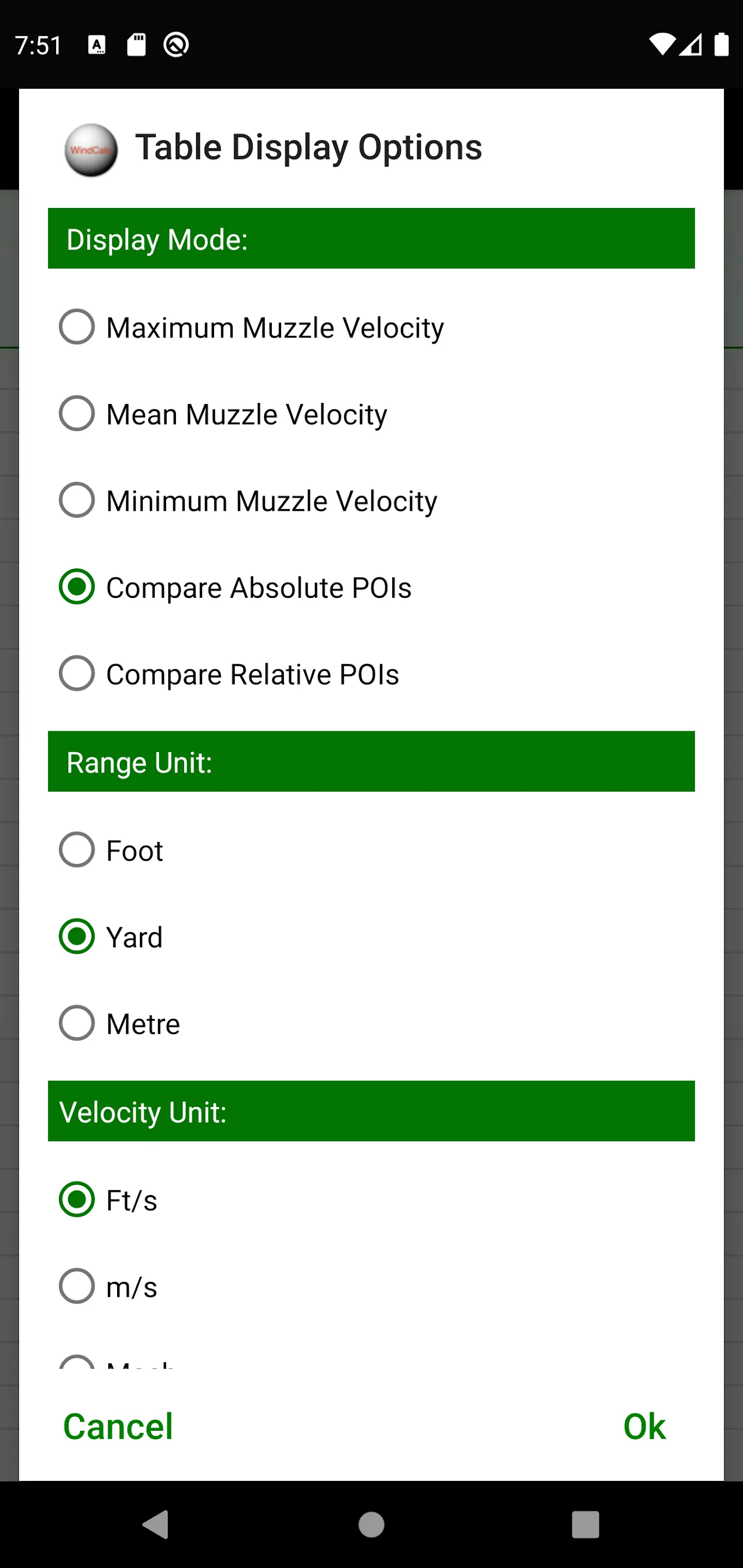Confirm the options with Ok
Screen dimensions: 743x1568
pyautogui.click(x=644, y=1426)
